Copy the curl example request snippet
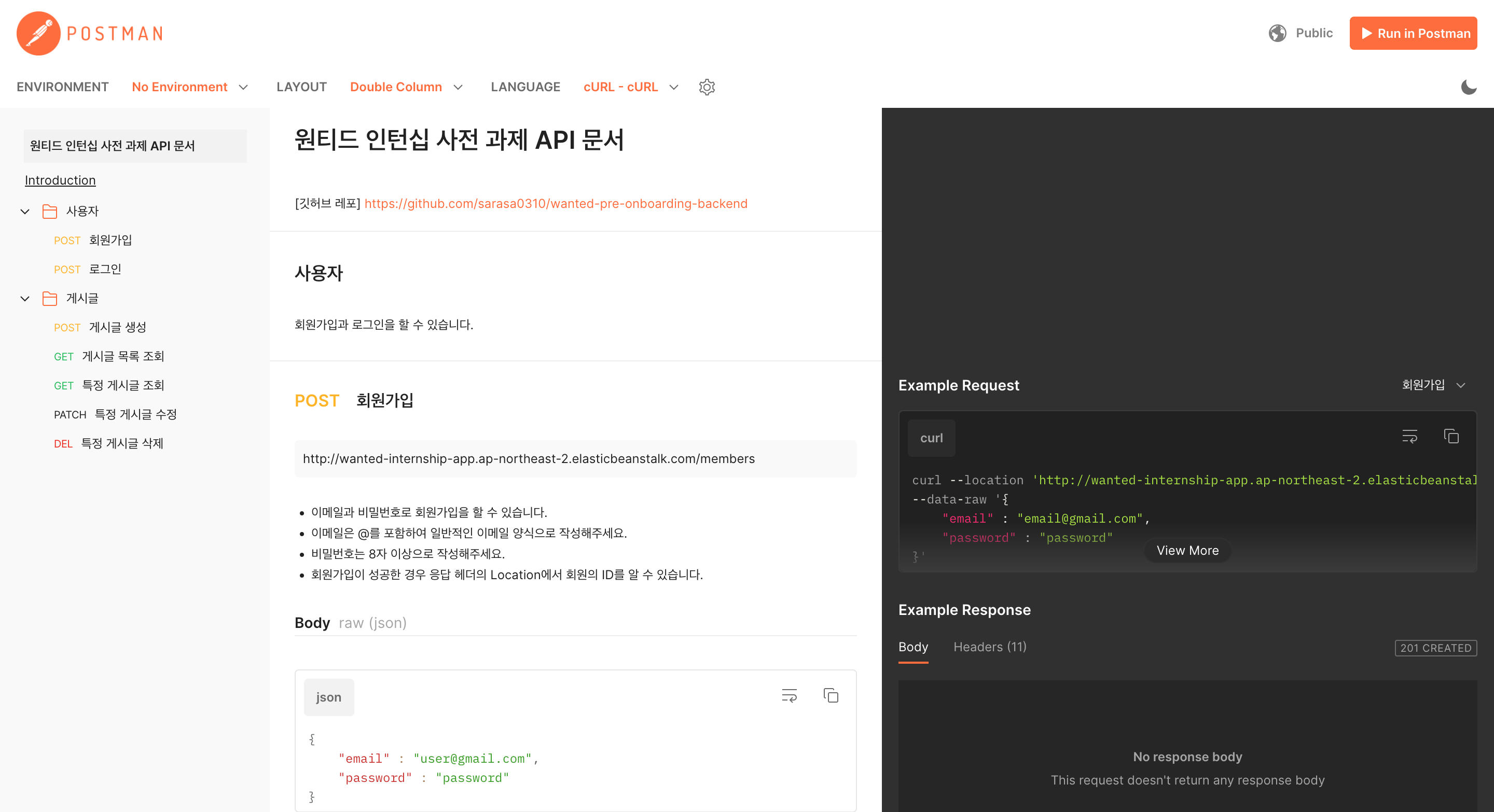Image resolution: width=1494 pixels, height=812 pixels. coord(1451,437)
